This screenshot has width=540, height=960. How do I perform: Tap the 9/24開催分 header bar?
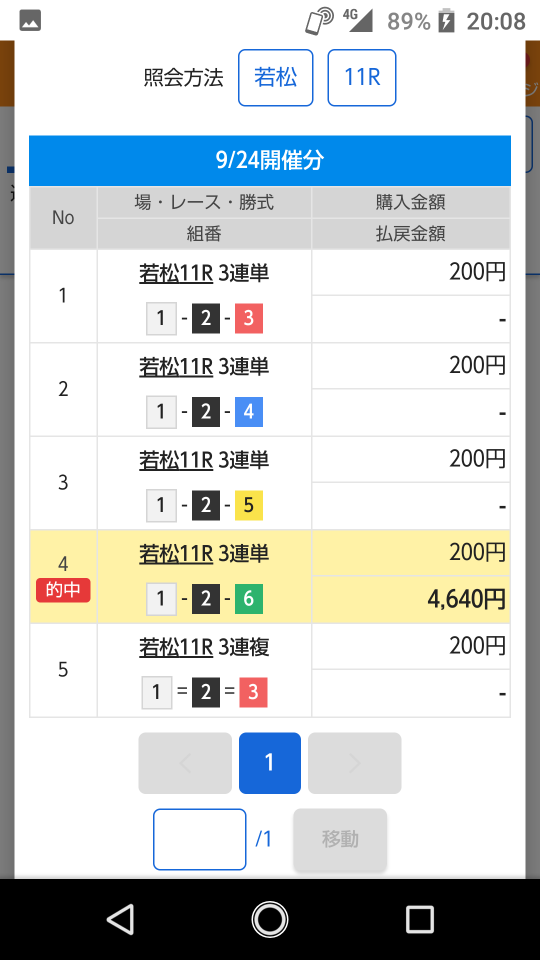270,160
